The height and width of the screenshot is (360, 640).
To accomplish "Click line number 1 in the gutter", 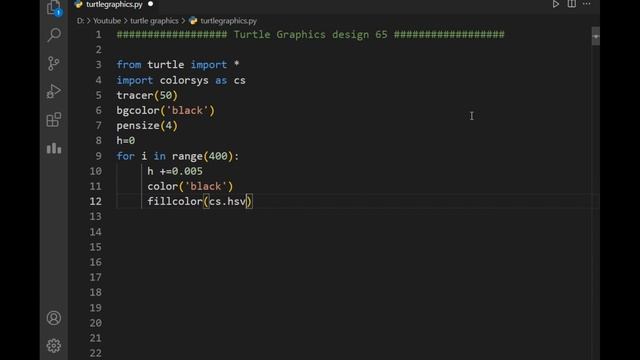I will [x=98, y=35].
